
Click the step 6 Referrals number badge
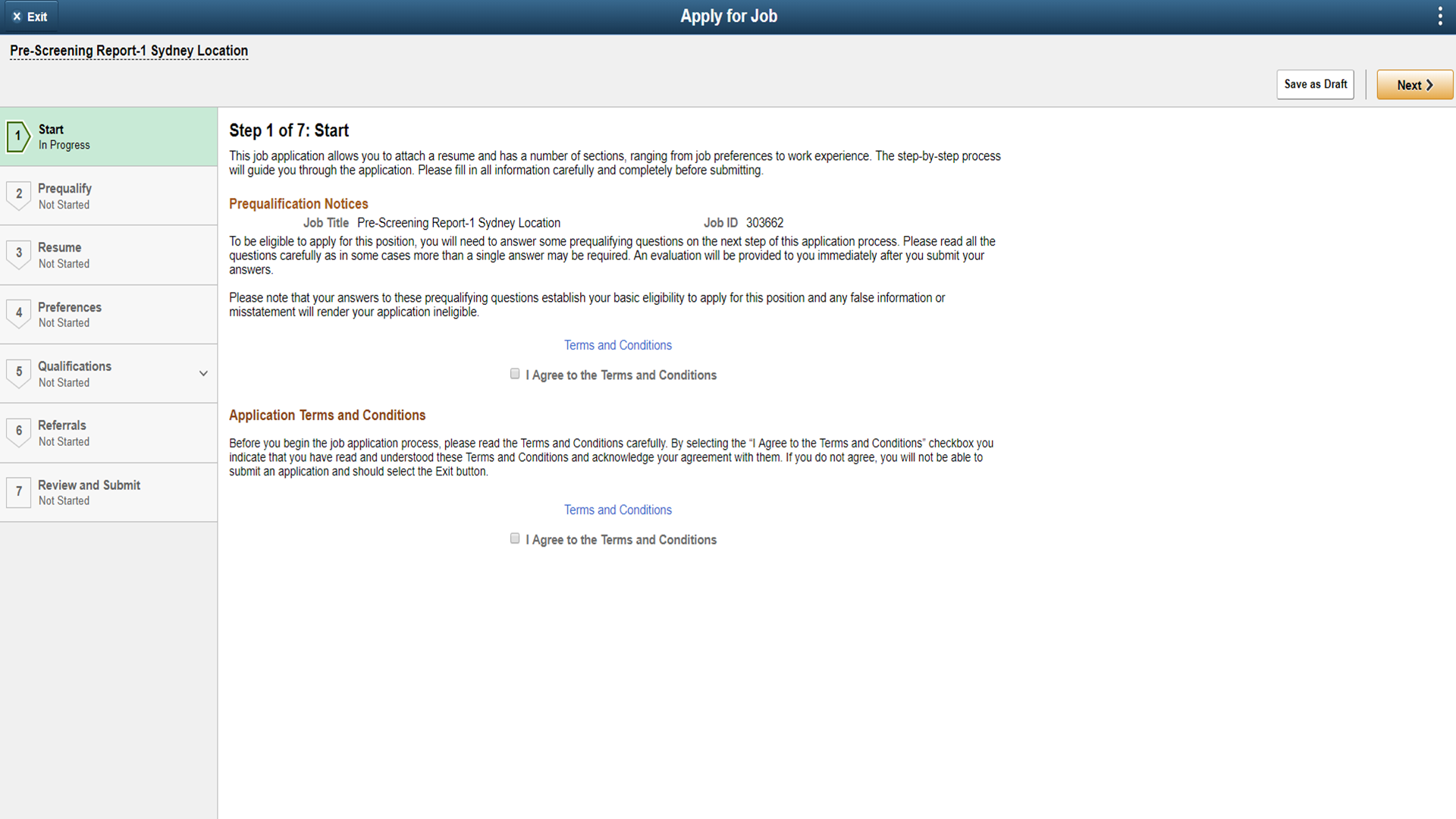(x=19, y=431)
